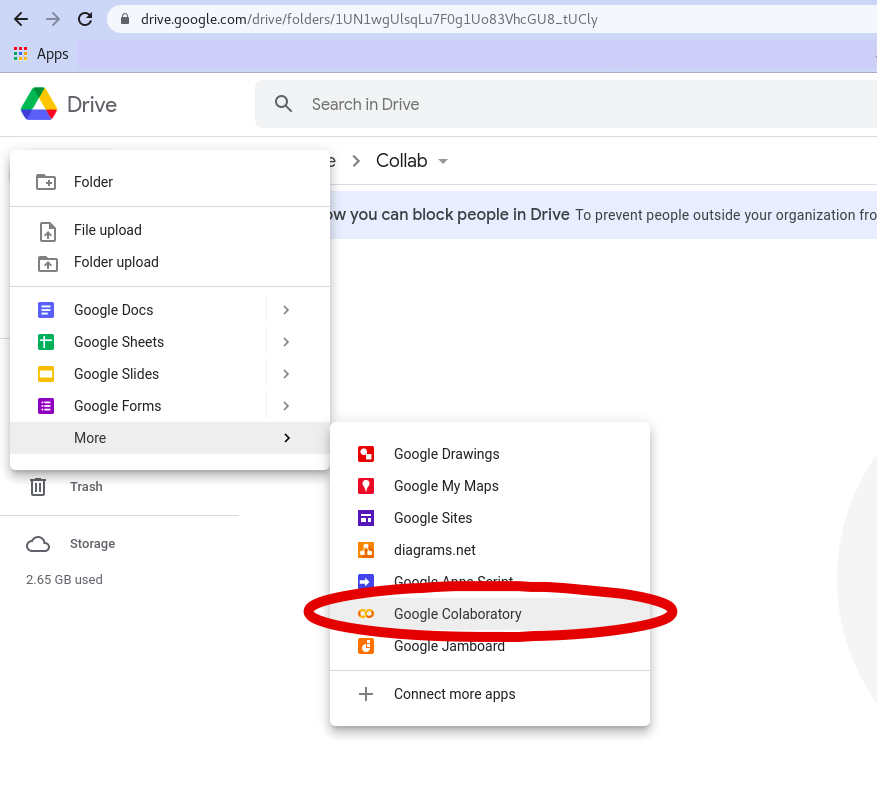Open diagrams.net from the submenu
The image size is (877, 802).
pos(434,550)
